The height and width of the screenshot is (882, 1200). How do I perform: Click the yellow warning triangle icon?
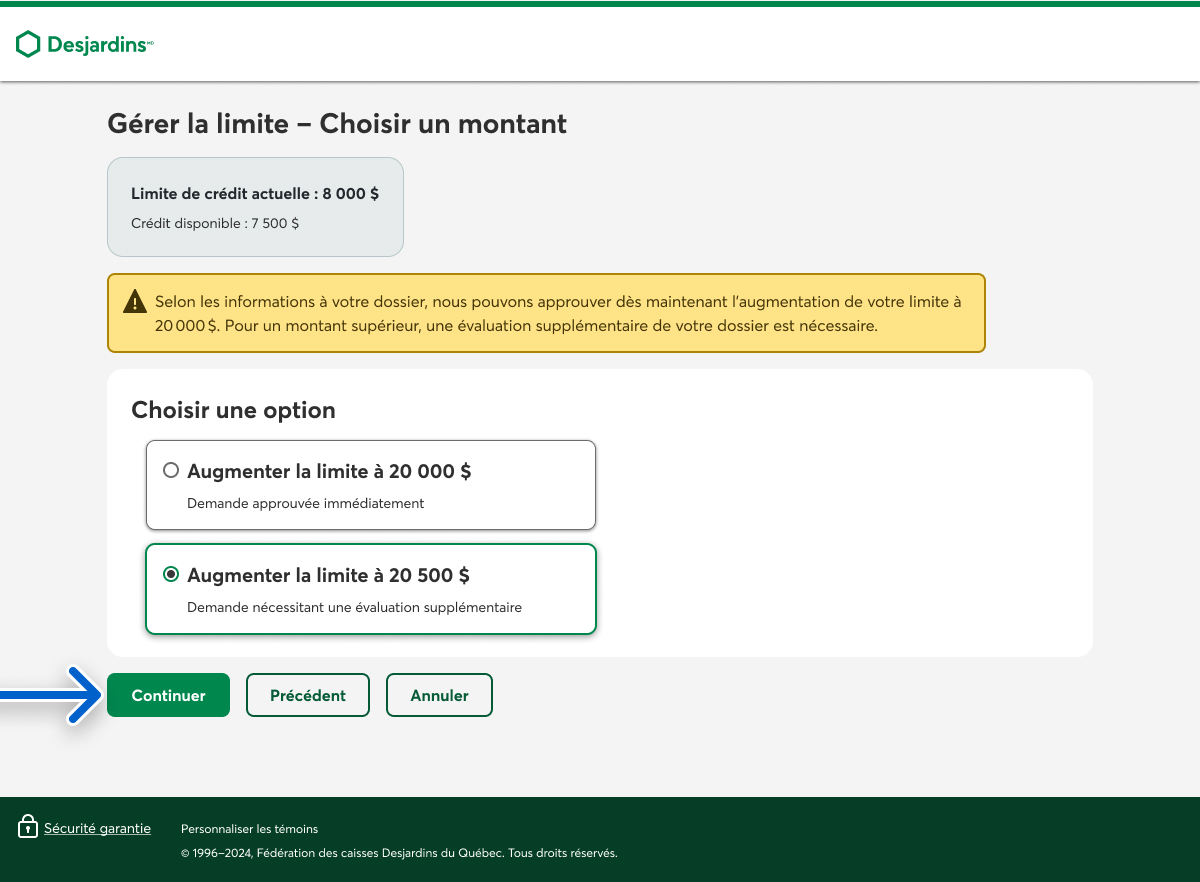tap(134, 302)
